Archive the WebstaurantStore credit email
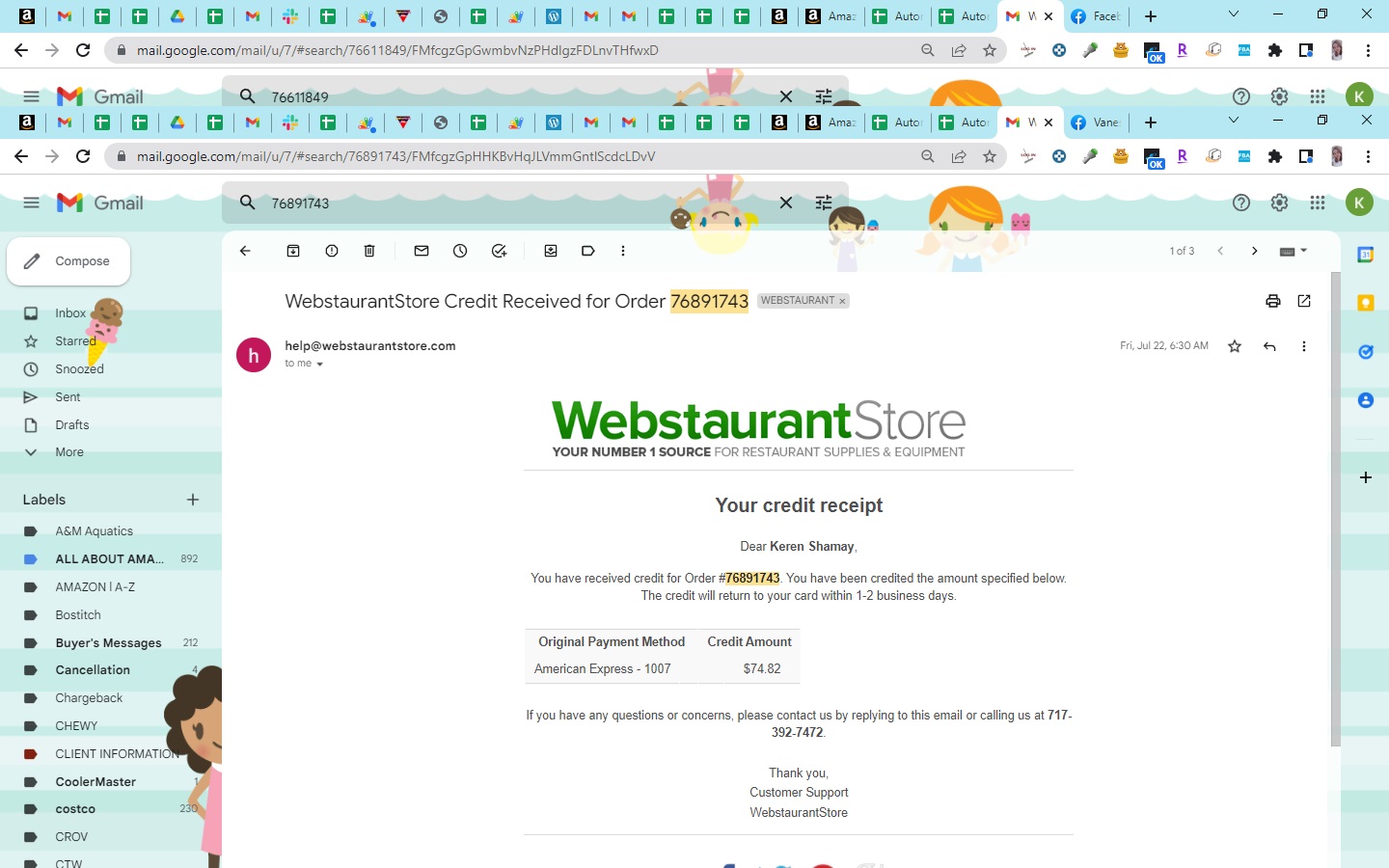Image resolution: width=1389 pixels, height=868 pixels. tap(293, 251)
